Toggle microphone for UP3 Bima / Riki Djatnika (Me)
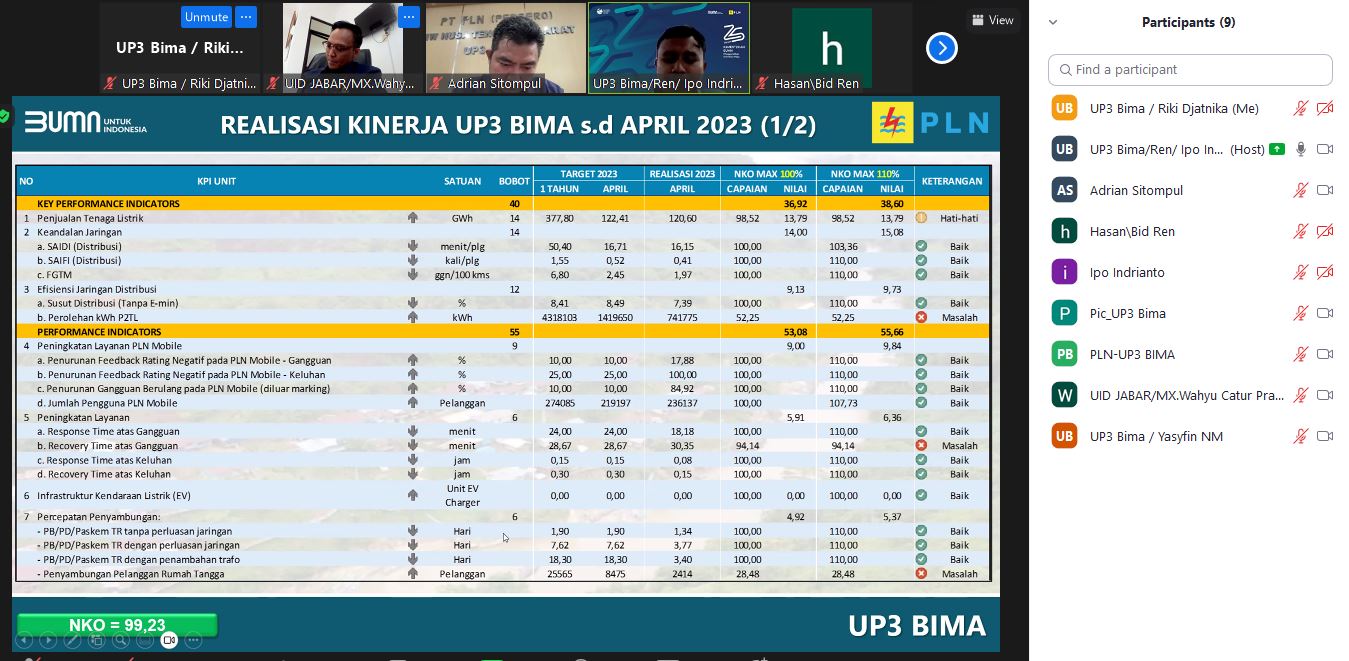The width and height of the screenshot is (1349, 661). pyautogui.click(x=1301, y=108)
